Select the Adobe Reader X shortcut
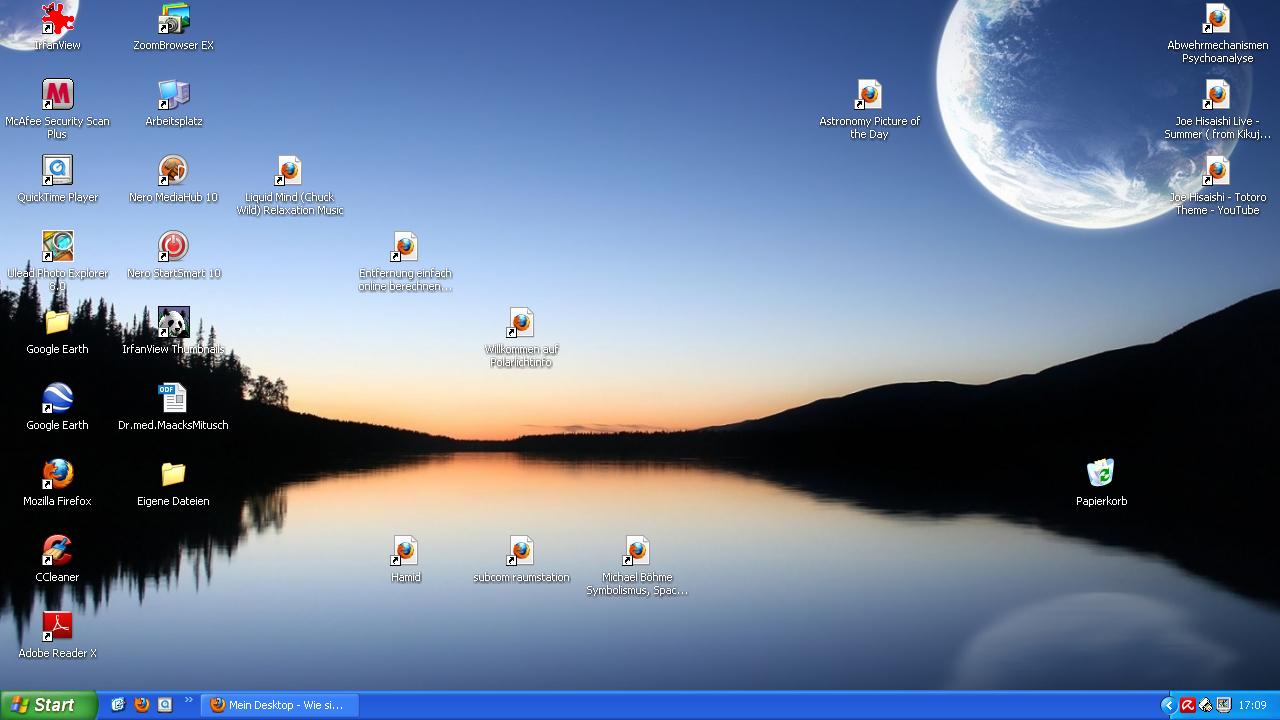This screenshot has width=1280, height=720. coord(57,628)
